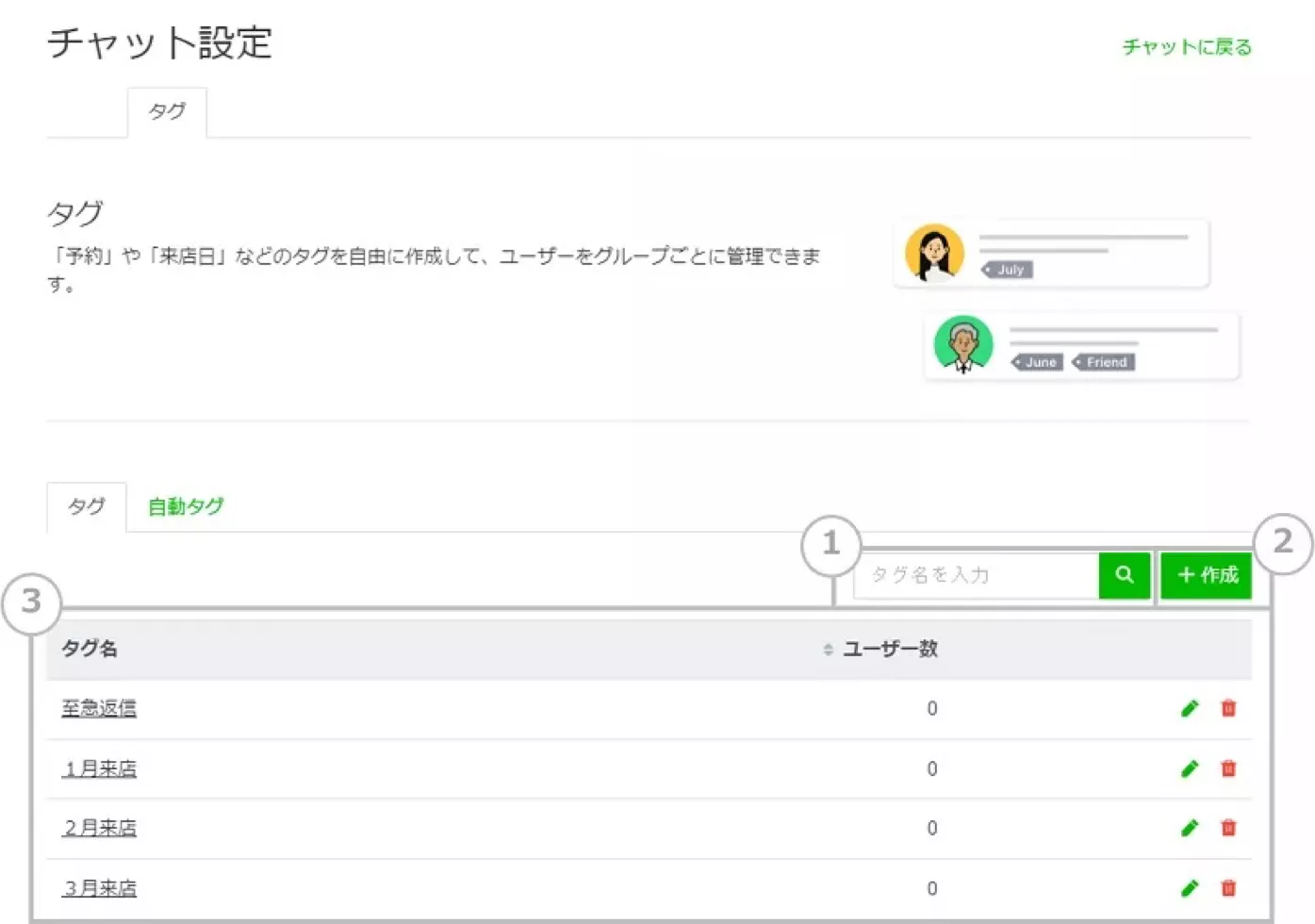Sort the table by ユーザー数 column

(880, 649)
